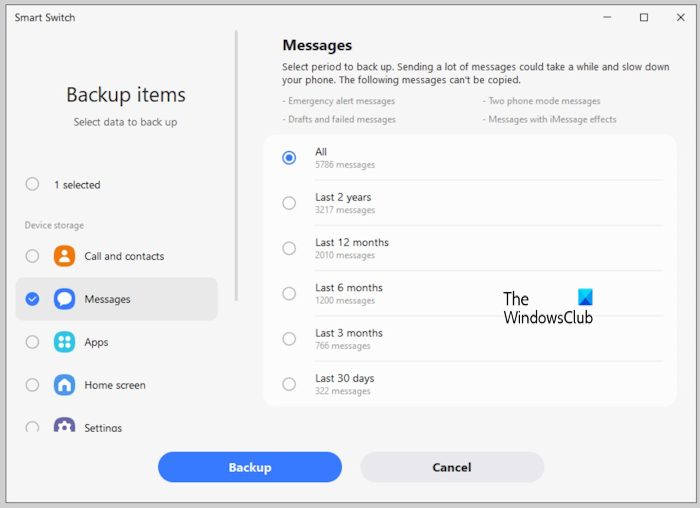Click the Settings gear icon
700x508 pixels.
[x=64, y=426]
